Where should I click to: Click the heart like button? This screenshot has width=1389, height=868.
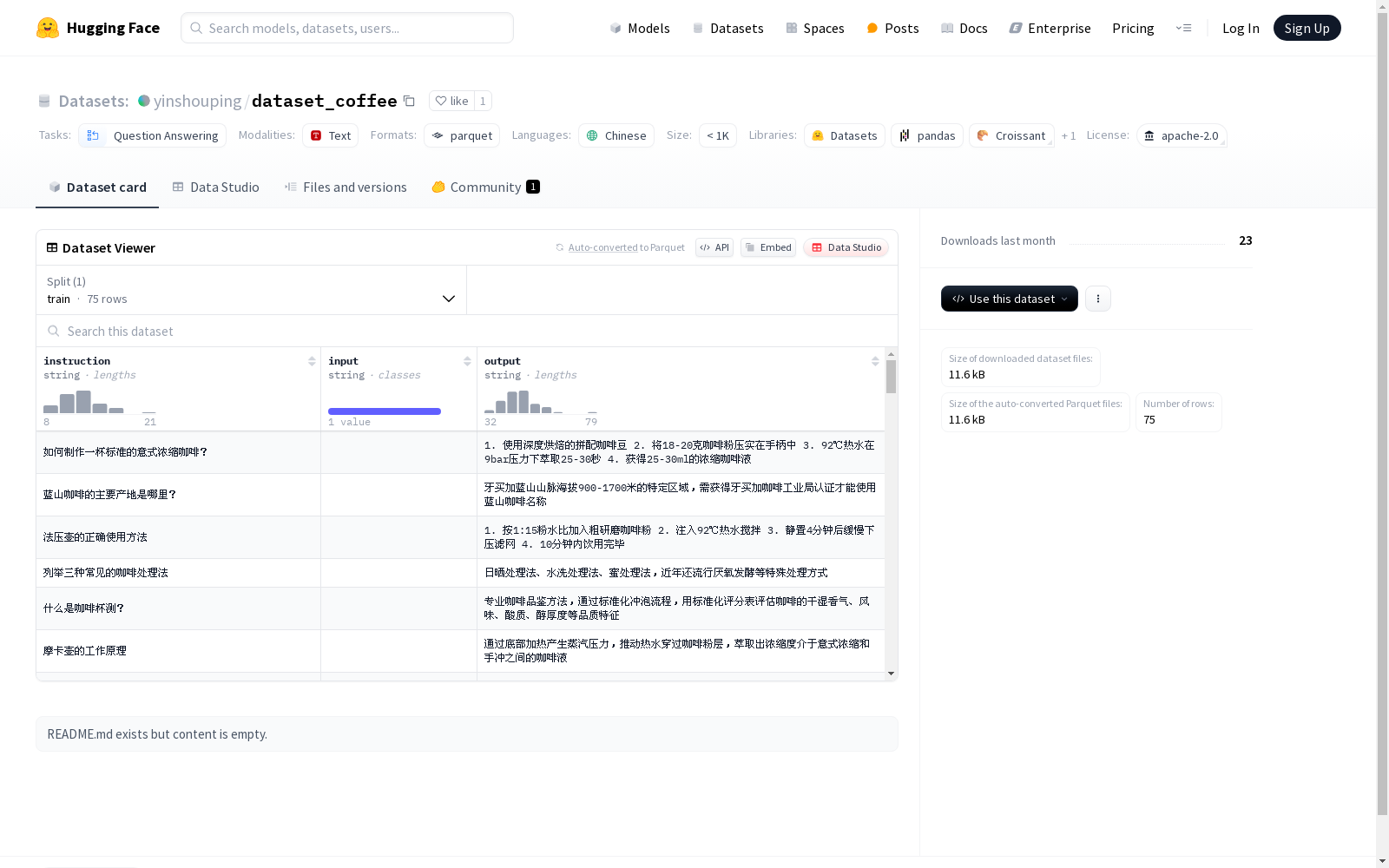451,101
